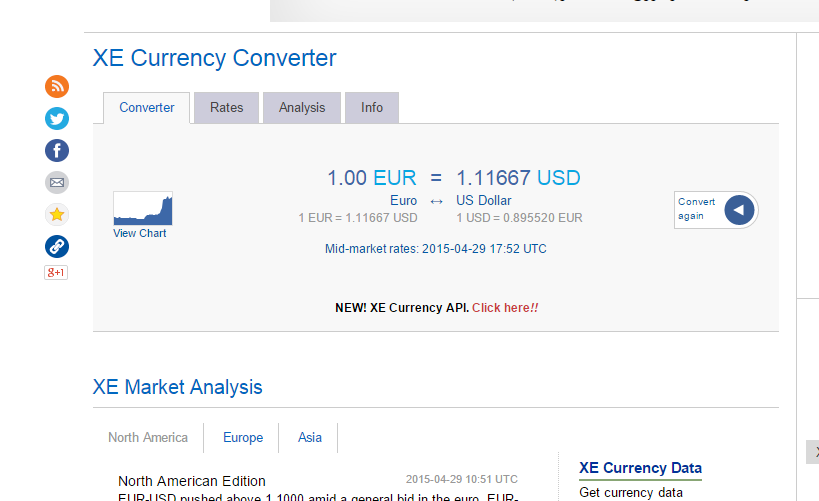819x501 pixels.
Task: Copy link using the chain icon
Action: click(x=57, y=246)
